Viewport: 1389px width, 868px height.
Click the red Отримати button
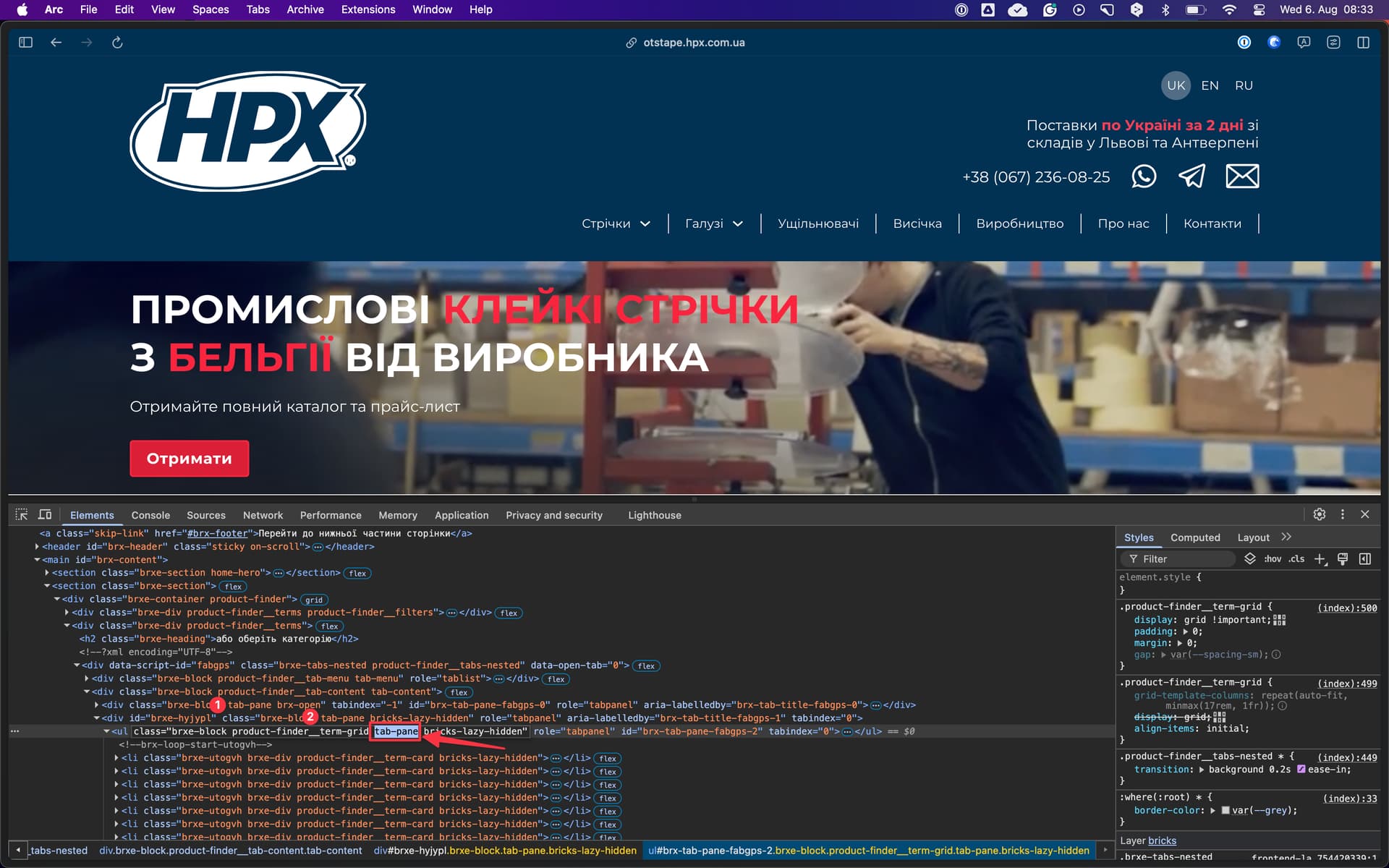click(190, 459)
